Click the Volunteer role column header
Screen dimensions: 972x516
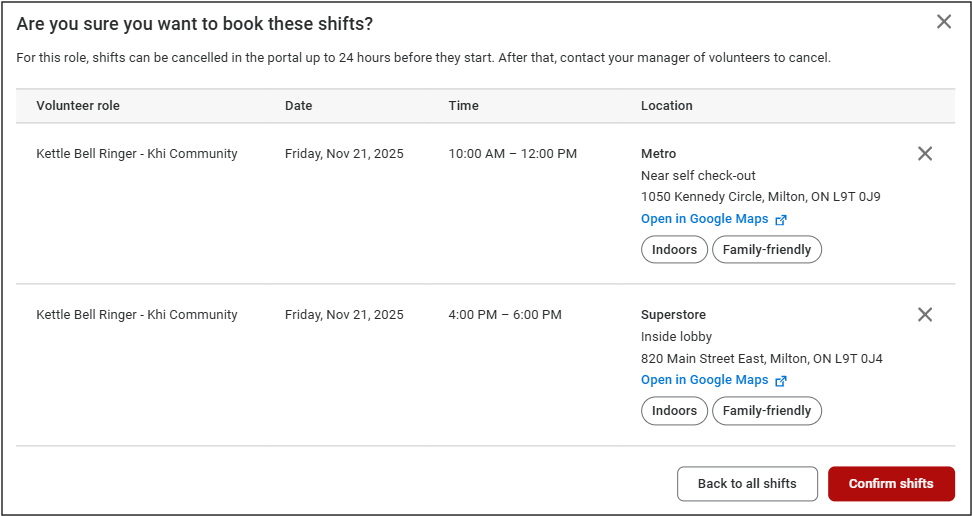click(78, 106)
